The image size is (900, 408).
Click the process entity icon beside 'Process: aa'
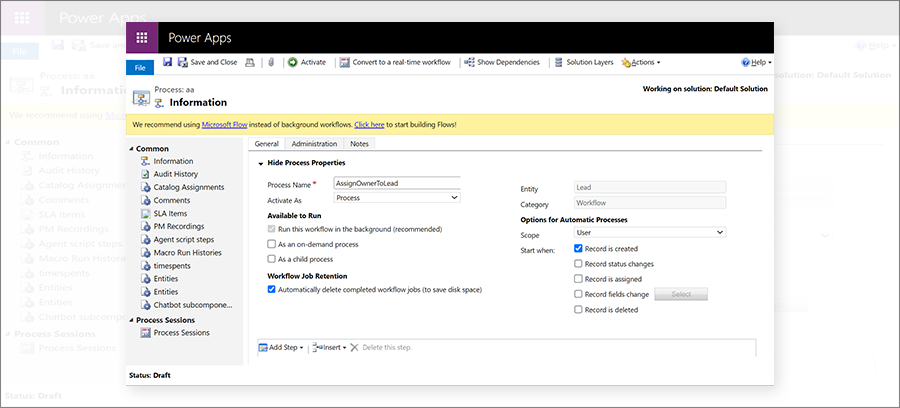pyautogui.click(x=141, y=98)
